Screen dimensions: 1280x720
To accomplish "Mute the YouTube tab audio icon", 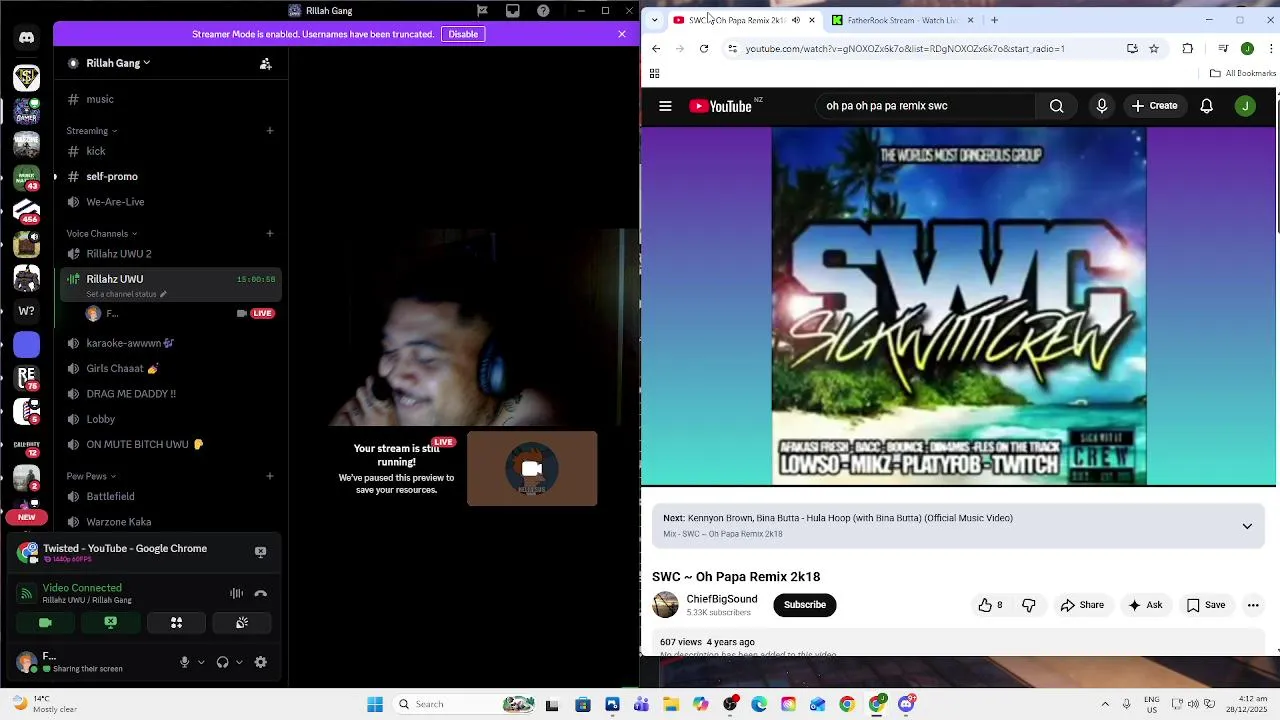I will click(x=796, y=20).
